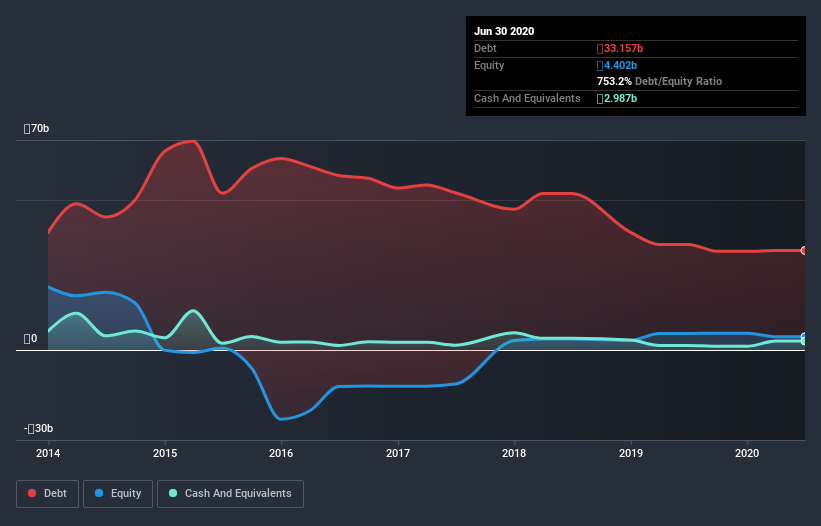Click the 33.157b debt value
The image size is (821, 526).
(x=620, y=49)
